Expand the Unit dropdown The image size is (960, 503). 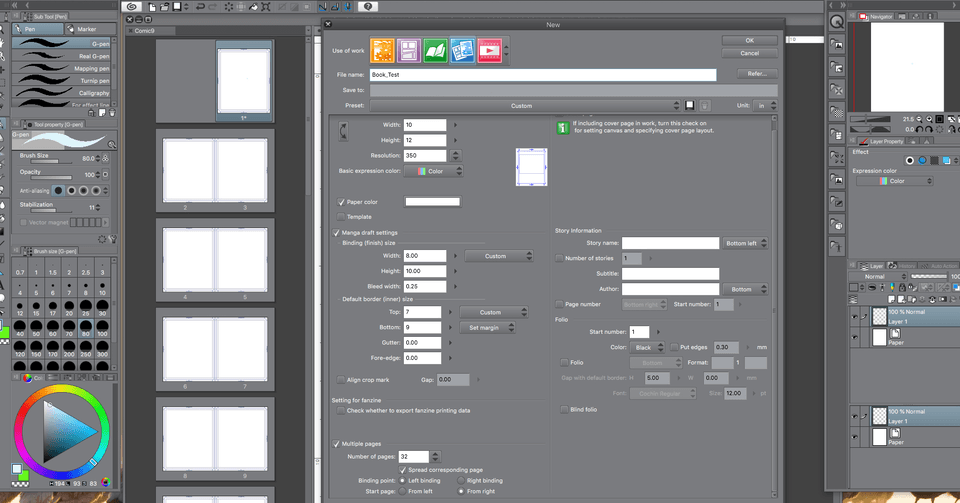coord(765,105)
